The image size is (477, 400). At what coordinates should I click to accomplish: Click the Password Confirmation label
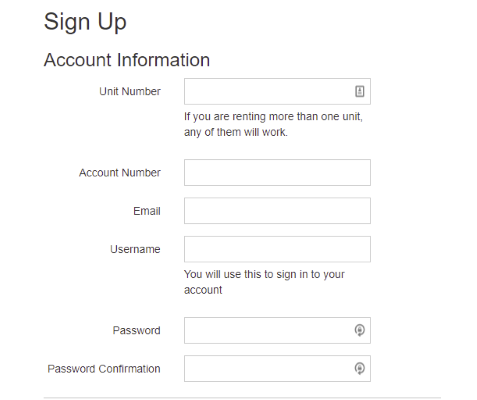(104, 369)
